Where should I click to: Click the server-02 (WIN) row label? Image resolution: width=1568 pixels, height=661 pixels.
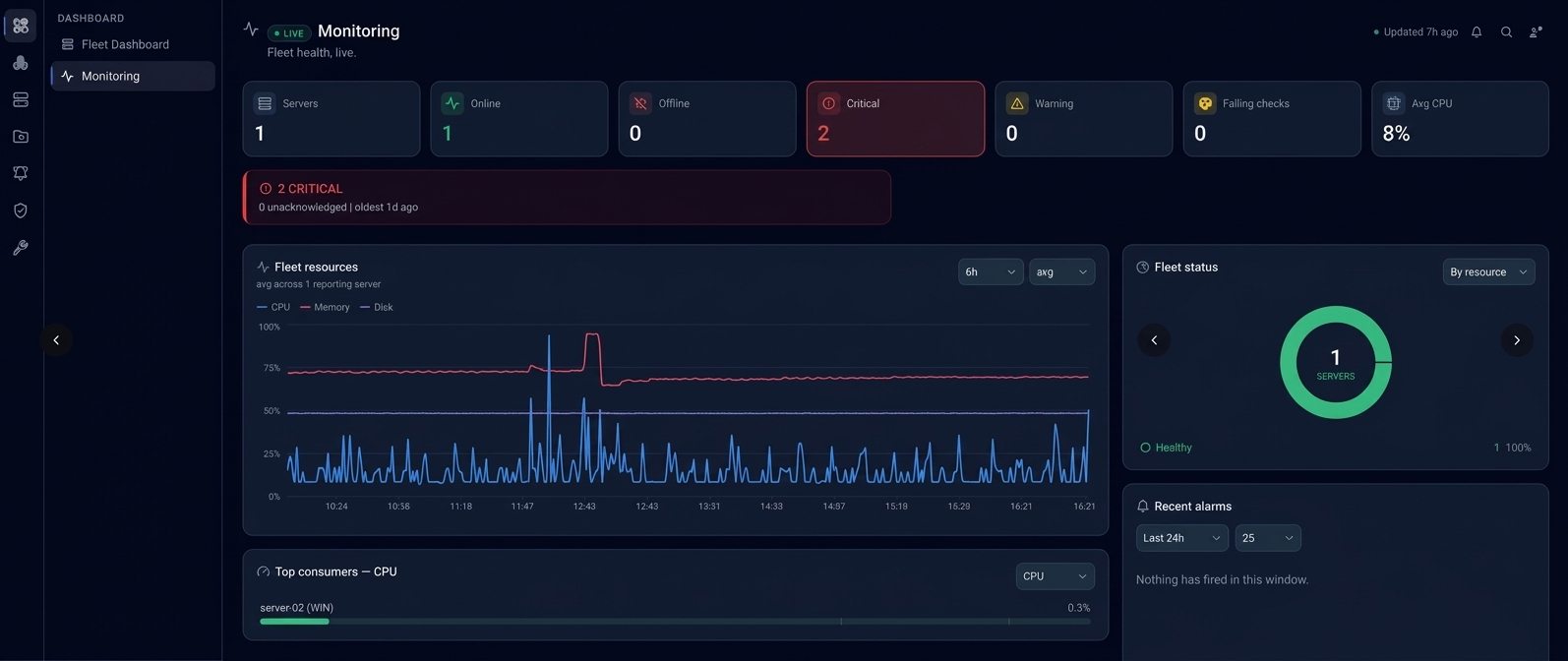(x=296, y=608)
